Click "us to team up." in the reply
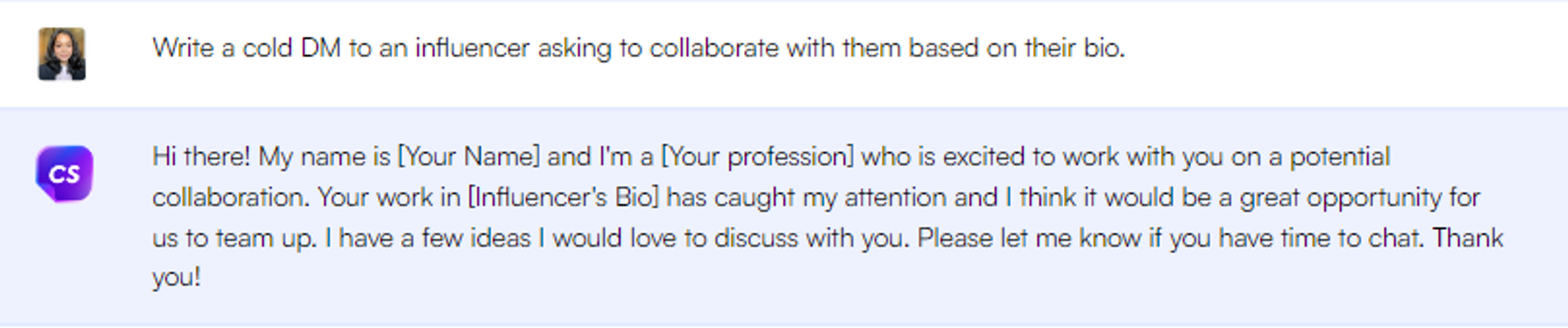1568x328 pixels. [x=234, y=238]
